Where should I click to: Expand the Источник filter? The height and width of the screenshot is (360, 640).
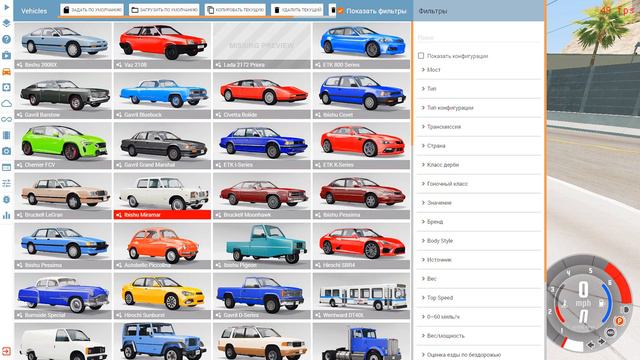[x=478, y=260]
